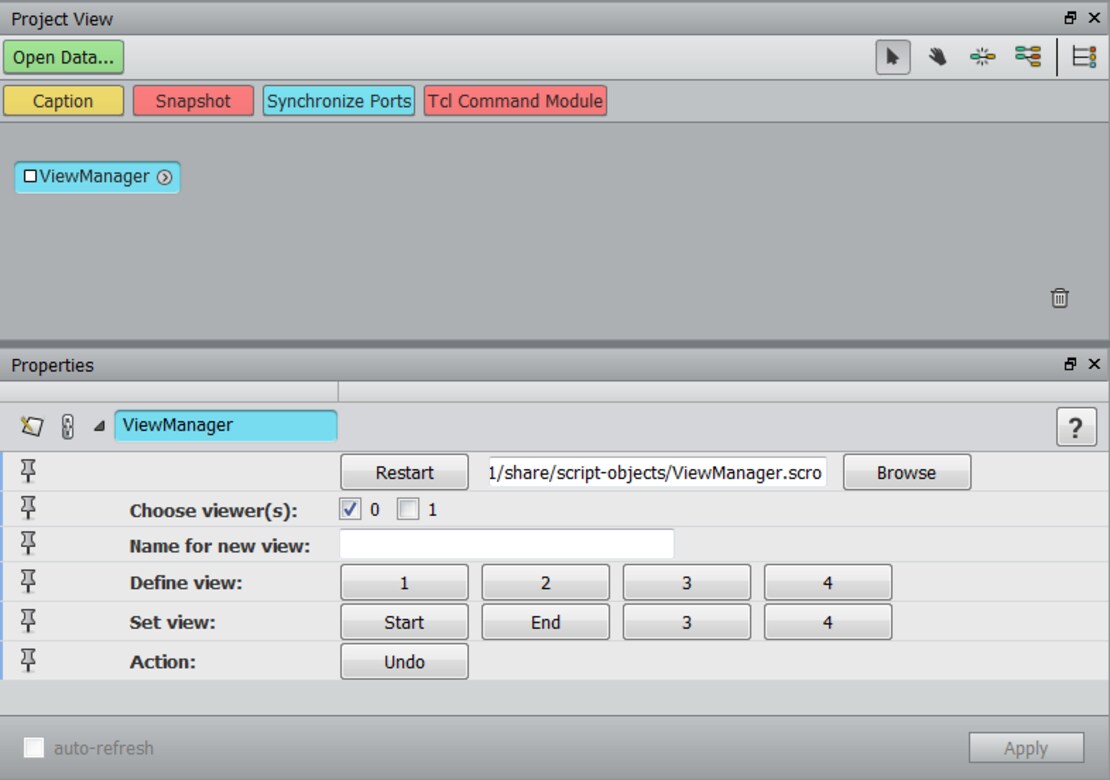The image size is (1110, 780).
Task: Open ViewManager help with the question mark
Action: (1076, 426)
